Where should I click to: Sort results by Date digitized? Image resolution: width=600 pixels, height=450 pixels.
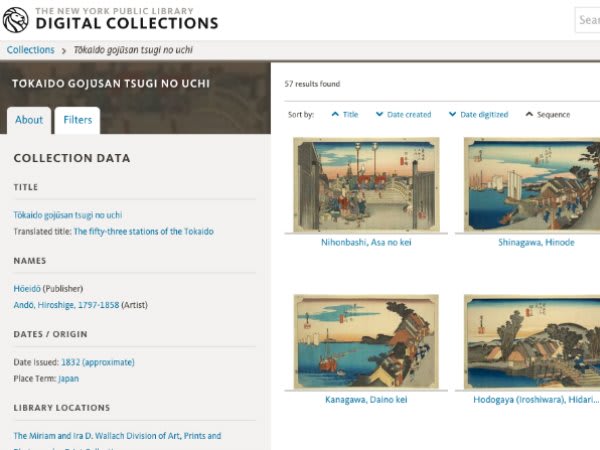484,114
